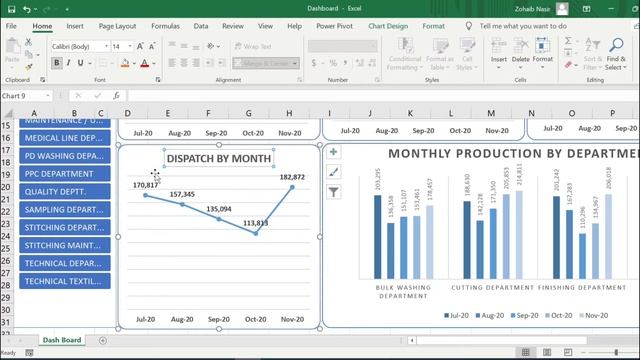
Task: Open the Power Pivot tab
Action: (334, 26)
